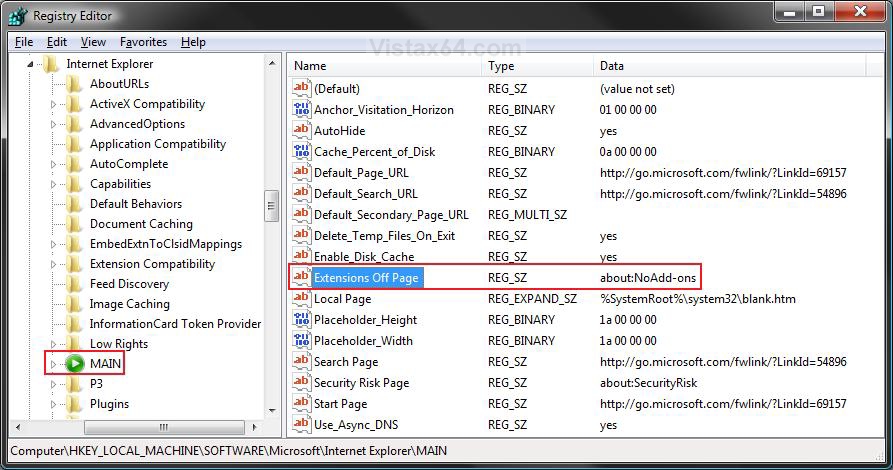Screen dimensions: 893x470
Task: Click the Registry Editor icon in title bar
Action: click(17, 16)
